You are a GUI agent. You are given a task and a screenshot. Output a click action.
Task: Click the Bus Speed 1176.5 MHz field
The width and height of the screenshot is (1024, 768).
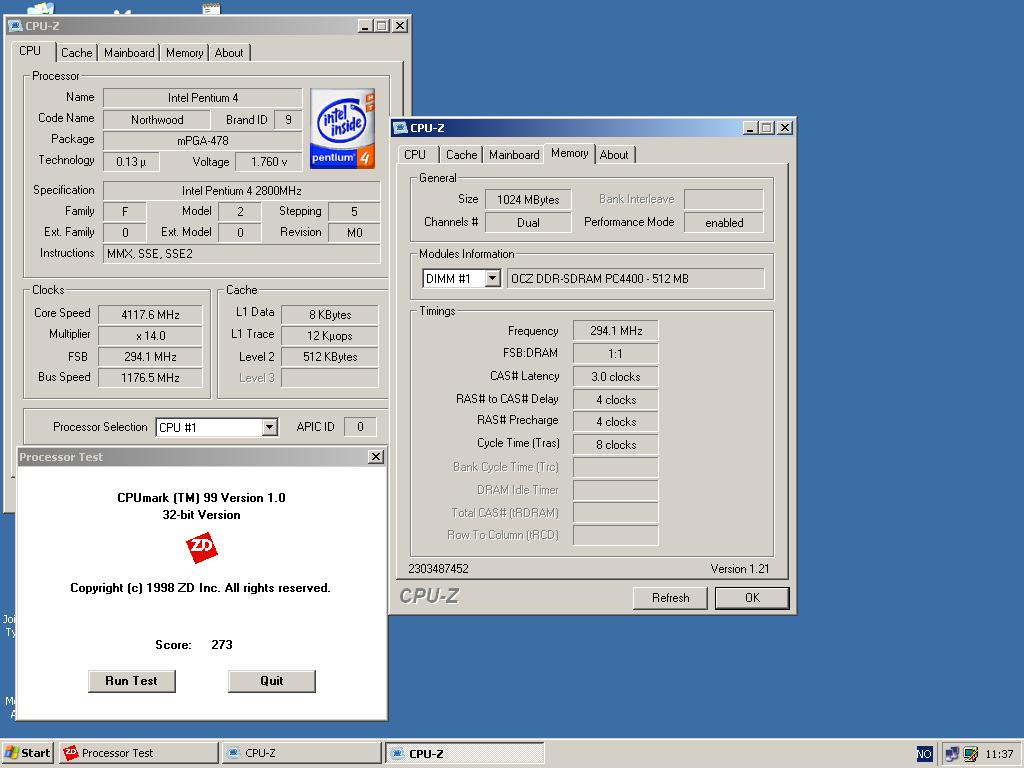point(150,377)
